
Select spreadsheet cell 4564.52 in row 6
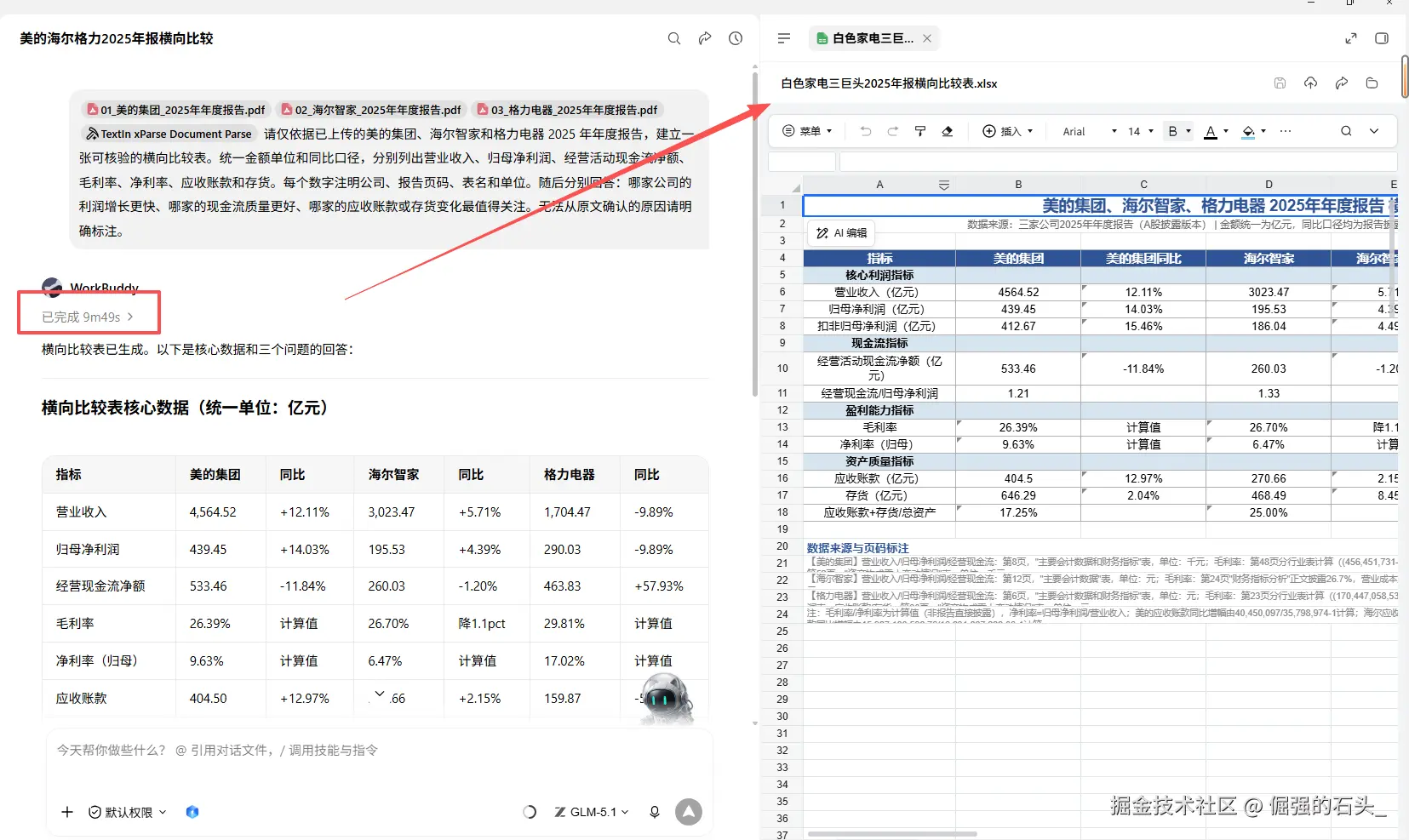click(x=1018, y=292)
